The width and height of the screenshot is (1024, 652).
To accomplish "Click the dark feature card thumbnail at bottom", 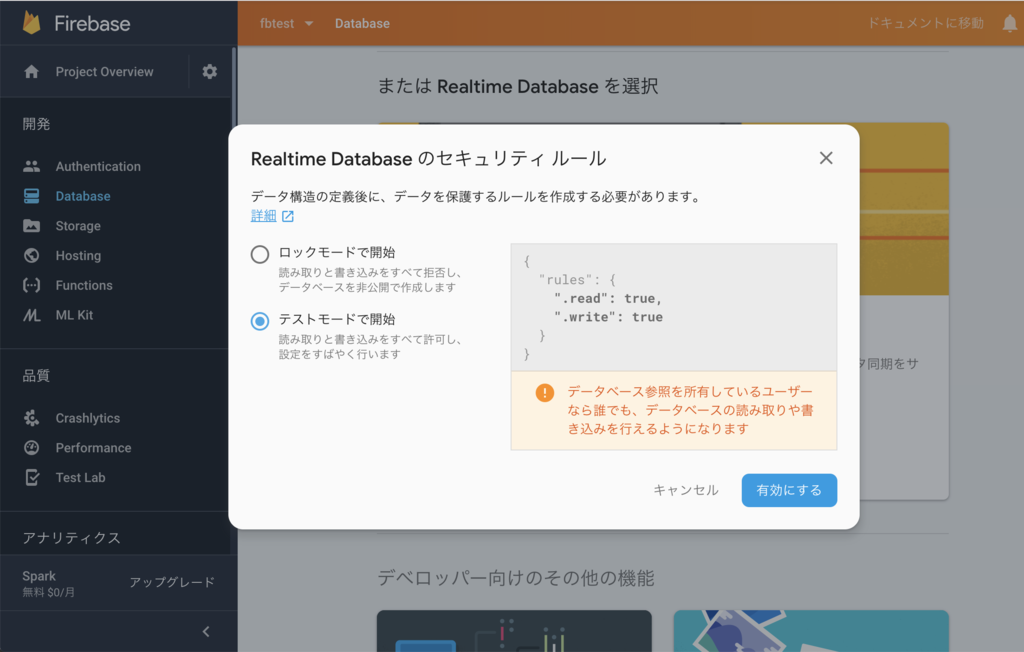I will click(x=514, y=631).
